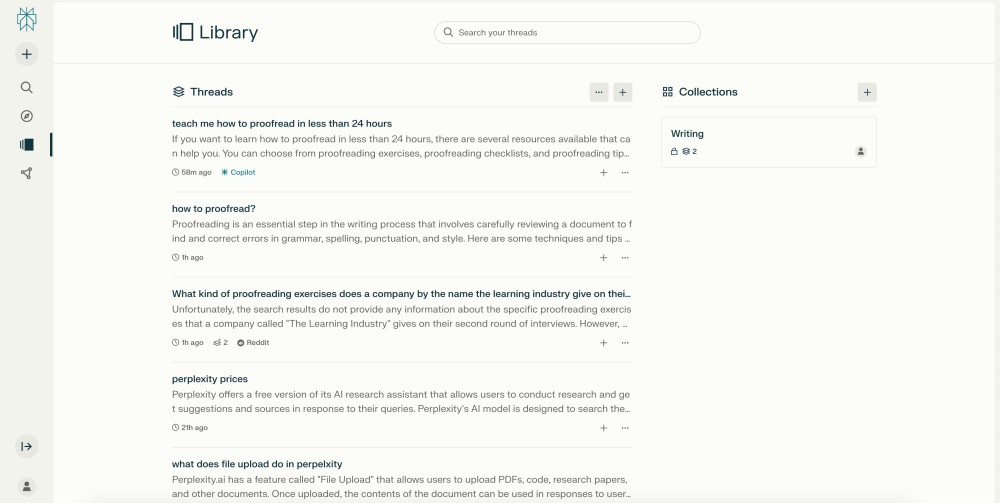Expand the sidebar with arrow icon
Viewport: 1000px width, 503px height.
pyautogui.click(x=27, y=446)
